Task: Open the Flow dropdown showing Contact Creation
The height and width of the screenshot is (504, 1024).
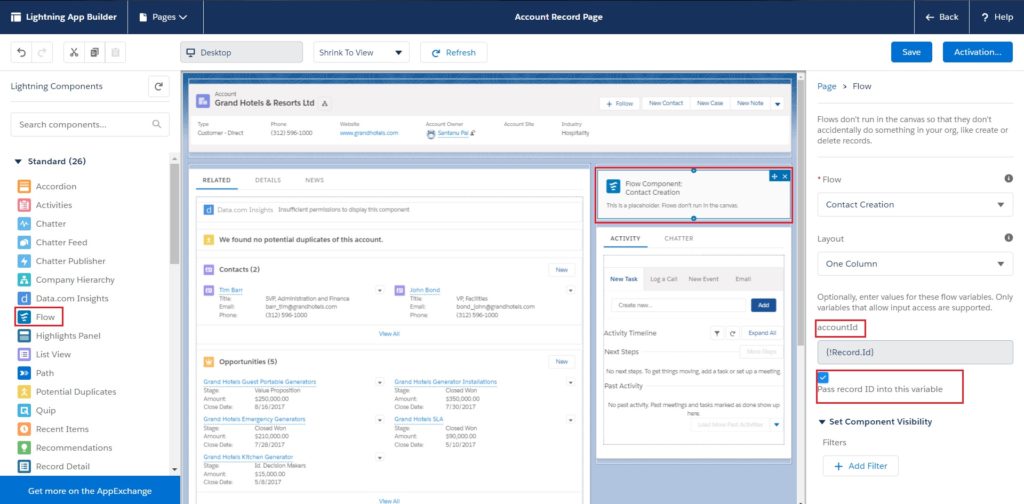Action: pos(914,205)
